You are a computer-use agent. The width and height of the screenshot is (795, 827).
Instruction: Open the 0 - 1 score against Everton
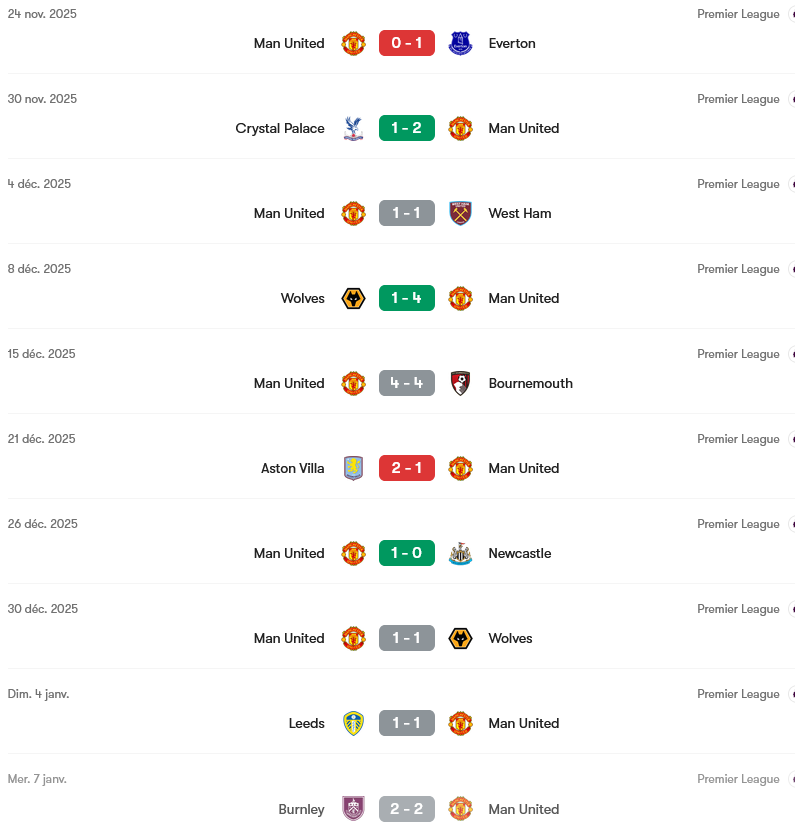point(407,43)
